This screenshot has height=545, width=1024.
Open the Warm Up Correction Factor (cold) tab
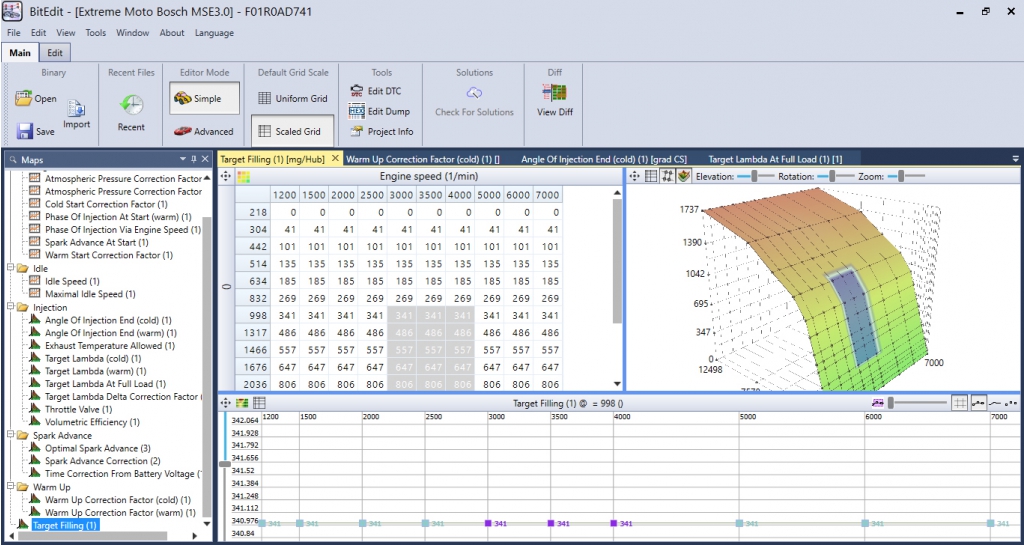coord(423,159)
